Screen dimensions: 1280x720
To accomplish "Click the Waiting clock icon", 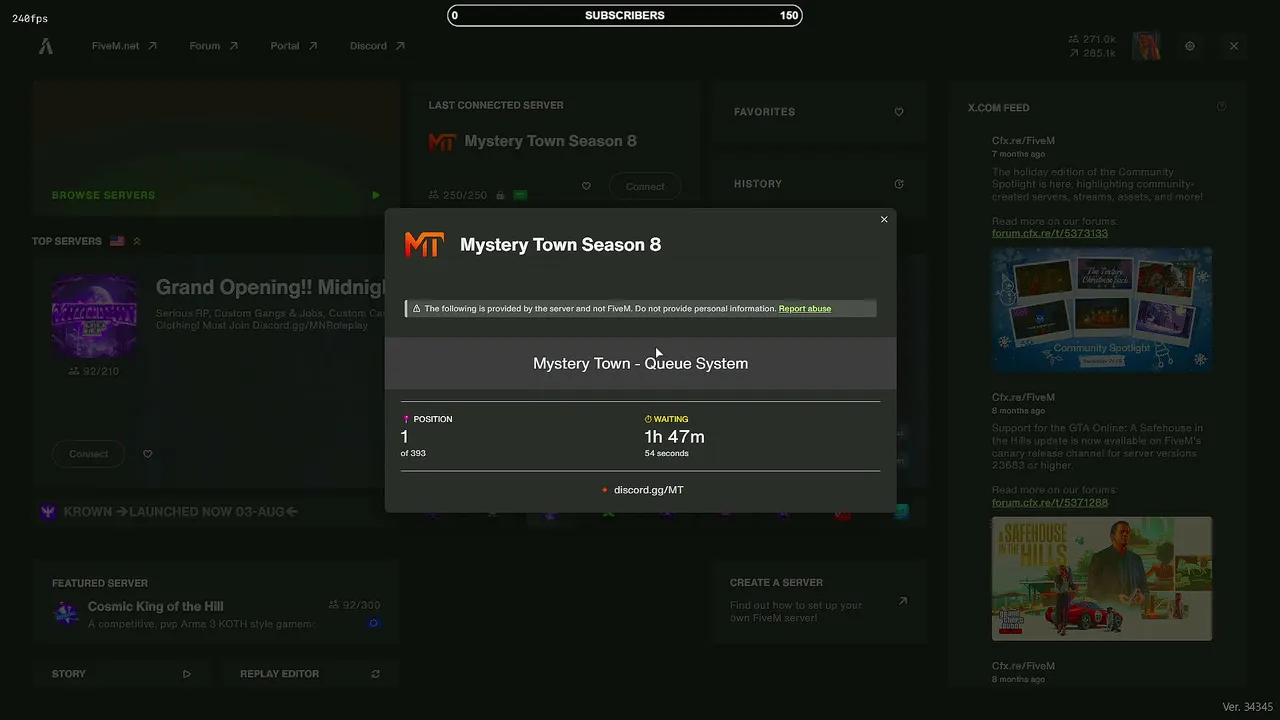I will point(648,419).
